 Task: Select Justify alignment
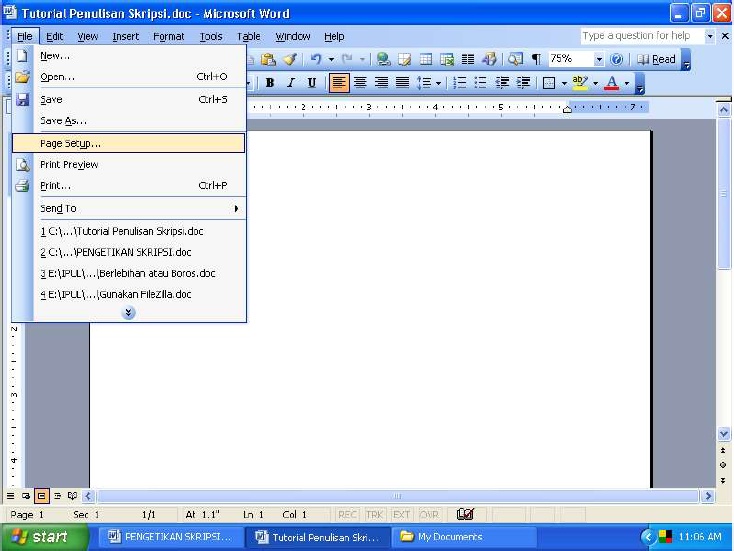[402, 83]
